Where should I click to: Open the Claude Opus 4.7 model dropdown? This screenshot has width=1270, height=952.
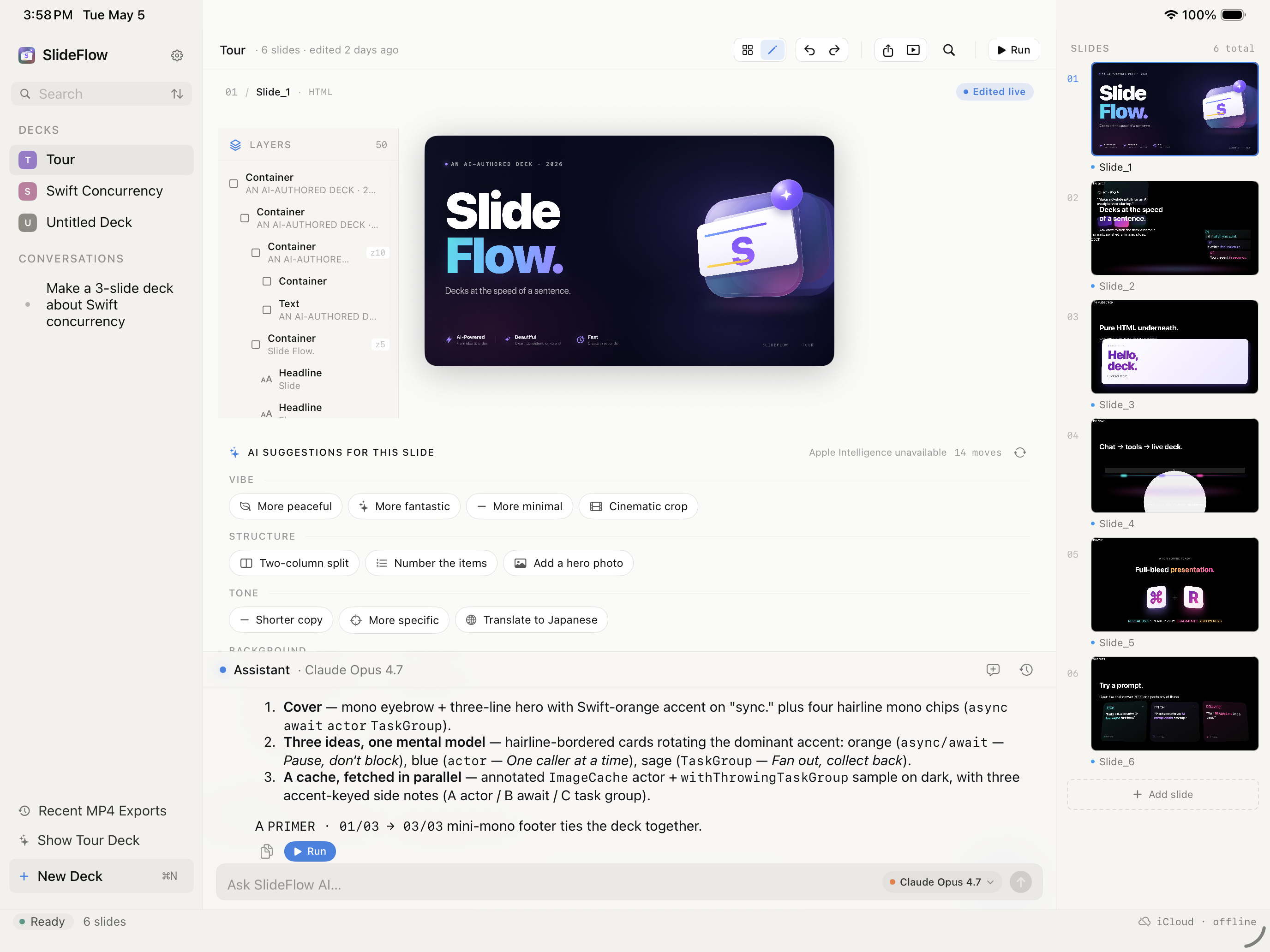point(941,882)
